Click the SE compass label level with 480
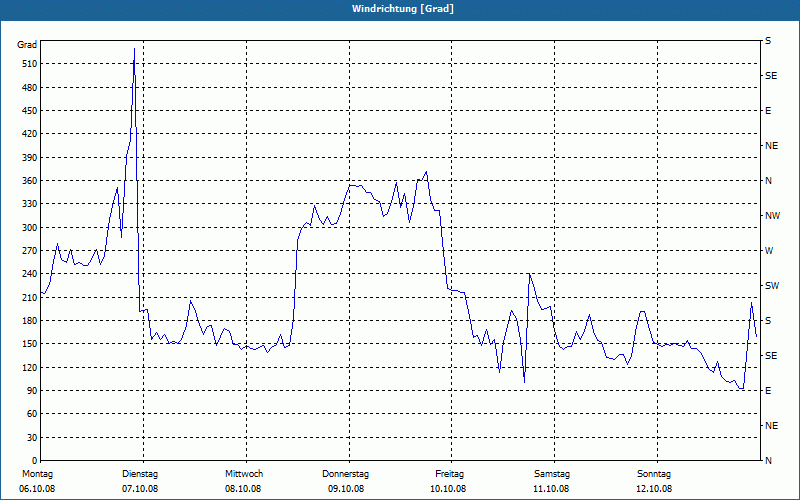The height and width of the screenshot is (500, 800). point(771,76)
